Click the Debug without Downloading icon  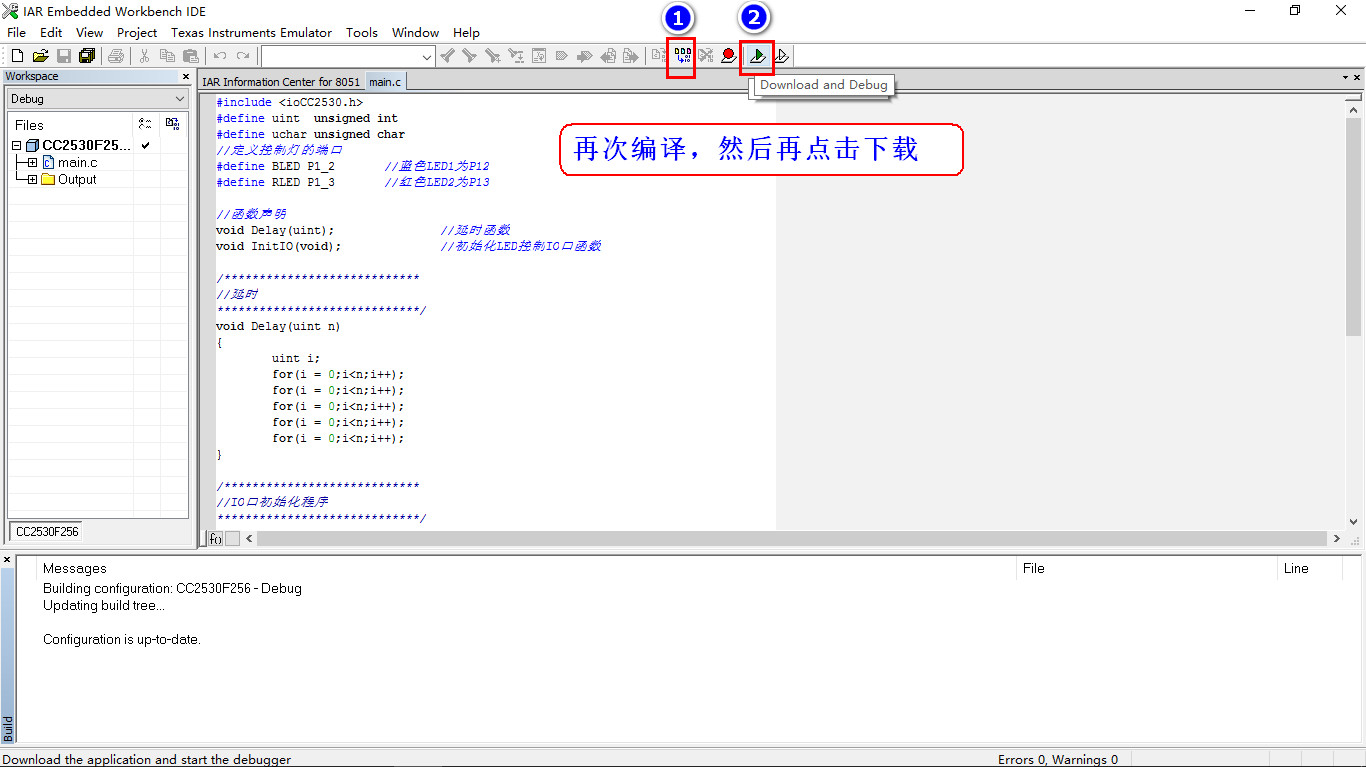pos(781,56)
